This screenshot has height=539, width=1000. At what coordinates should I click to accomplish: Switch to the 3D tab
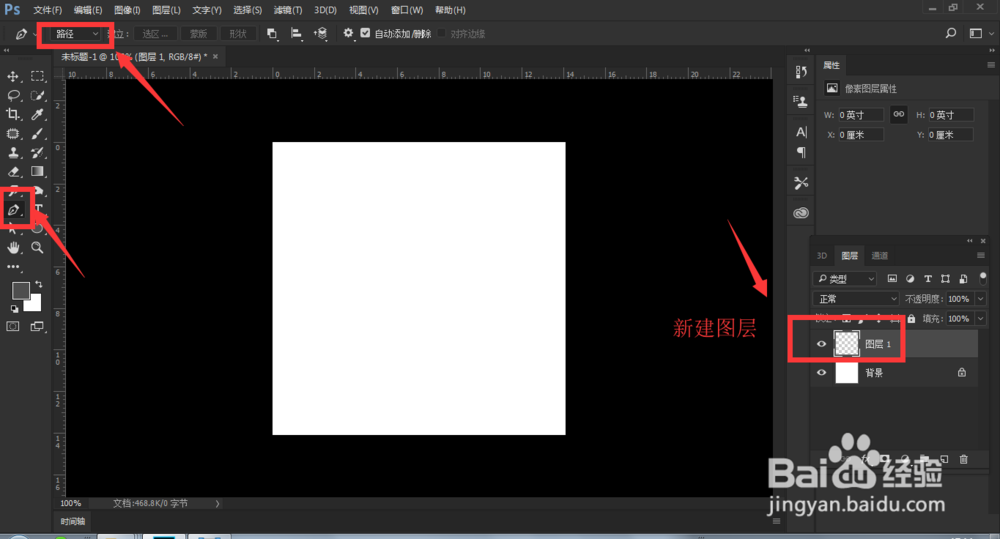[x=821, y=256]
